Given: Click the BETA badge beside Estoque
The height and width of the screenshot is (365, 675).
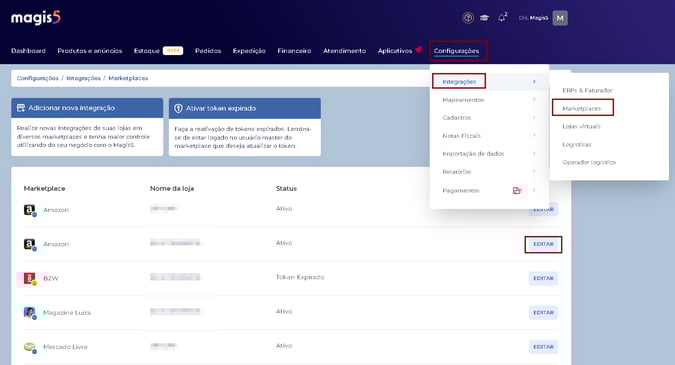Looking at the screenshot, I should click(173, 51).
